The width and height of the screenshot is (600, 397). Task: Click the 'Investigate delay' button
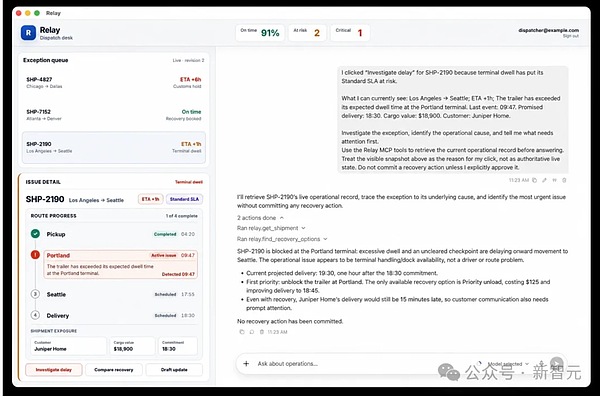point(54,370)
